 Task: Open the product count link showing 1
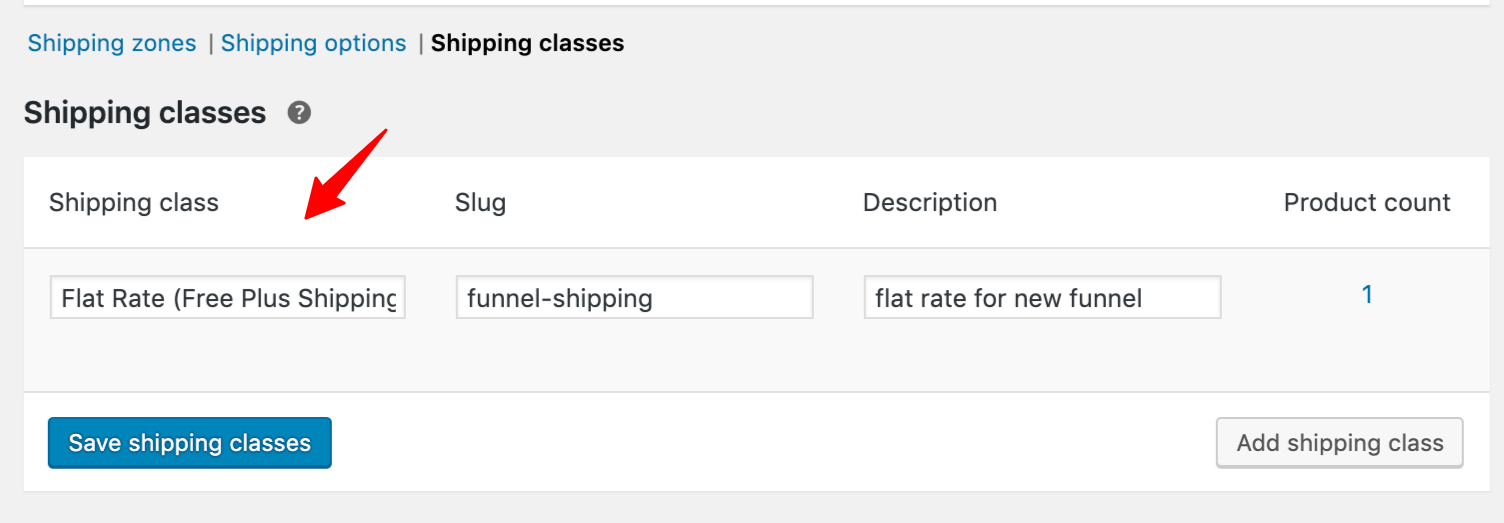pos(1367,295)
